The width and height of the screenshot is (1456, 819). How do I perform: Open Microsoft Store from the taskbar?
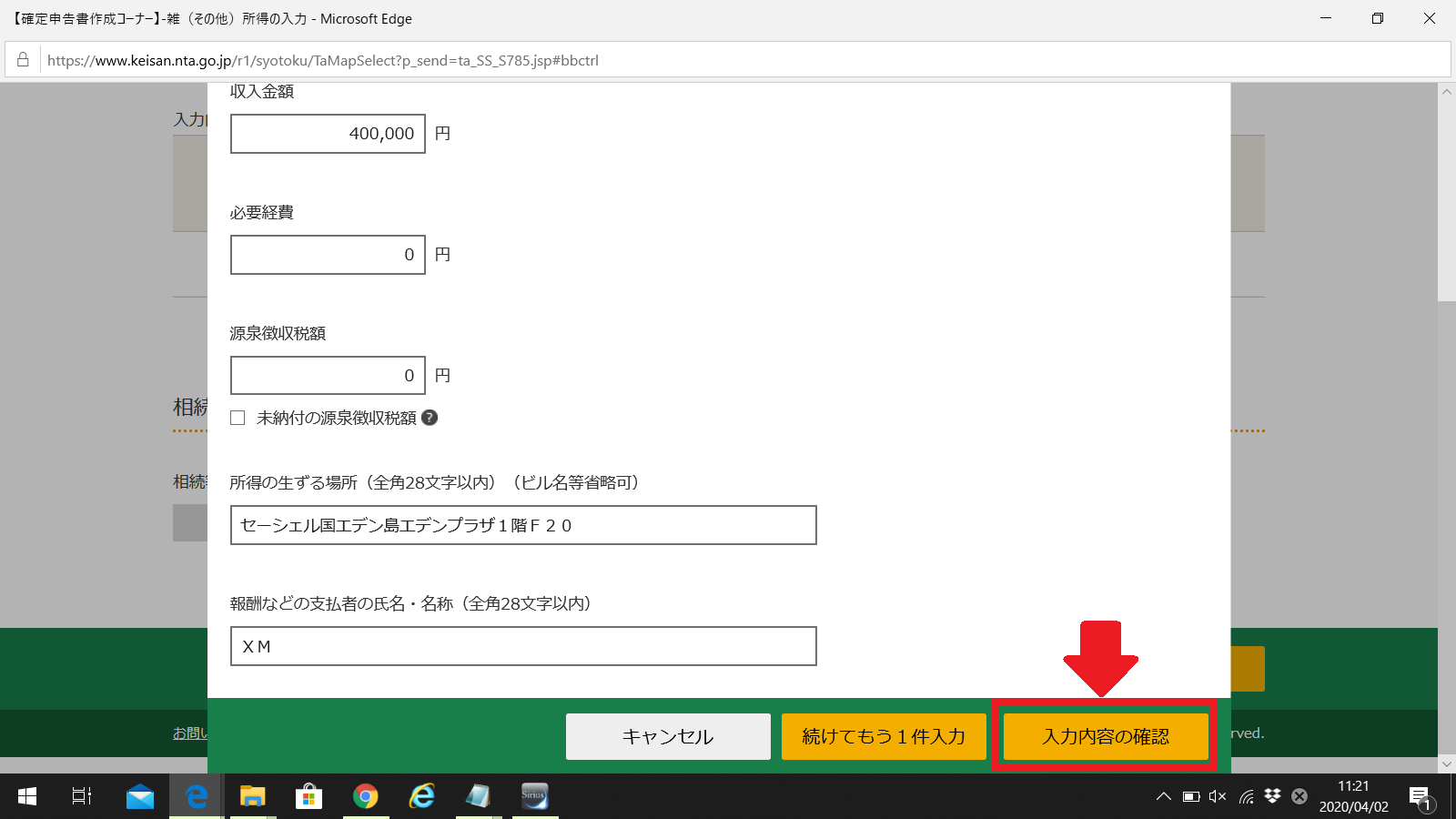click(308, 796)
